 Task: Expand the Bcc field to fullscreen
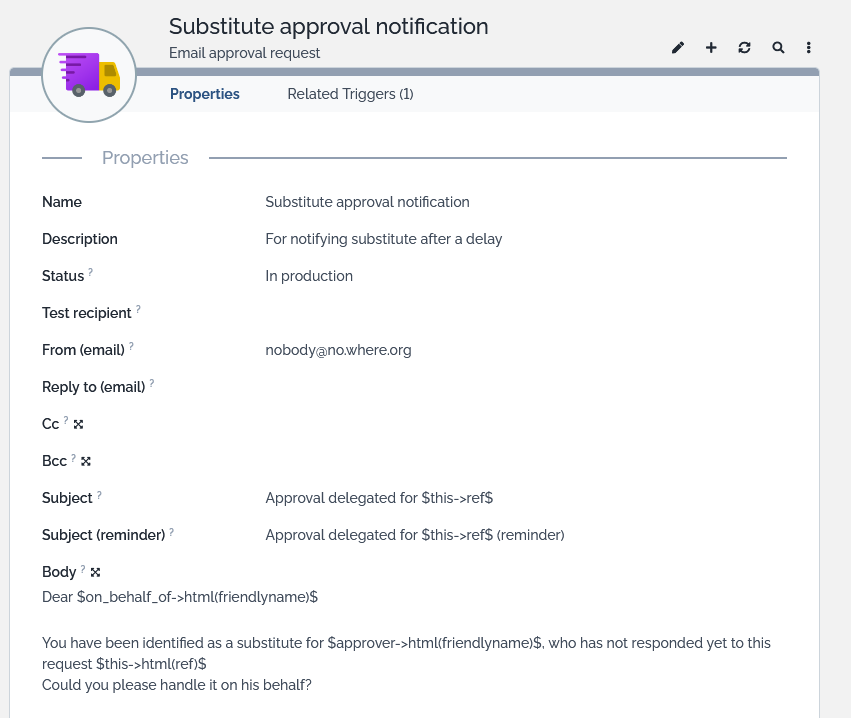[86, 462]
